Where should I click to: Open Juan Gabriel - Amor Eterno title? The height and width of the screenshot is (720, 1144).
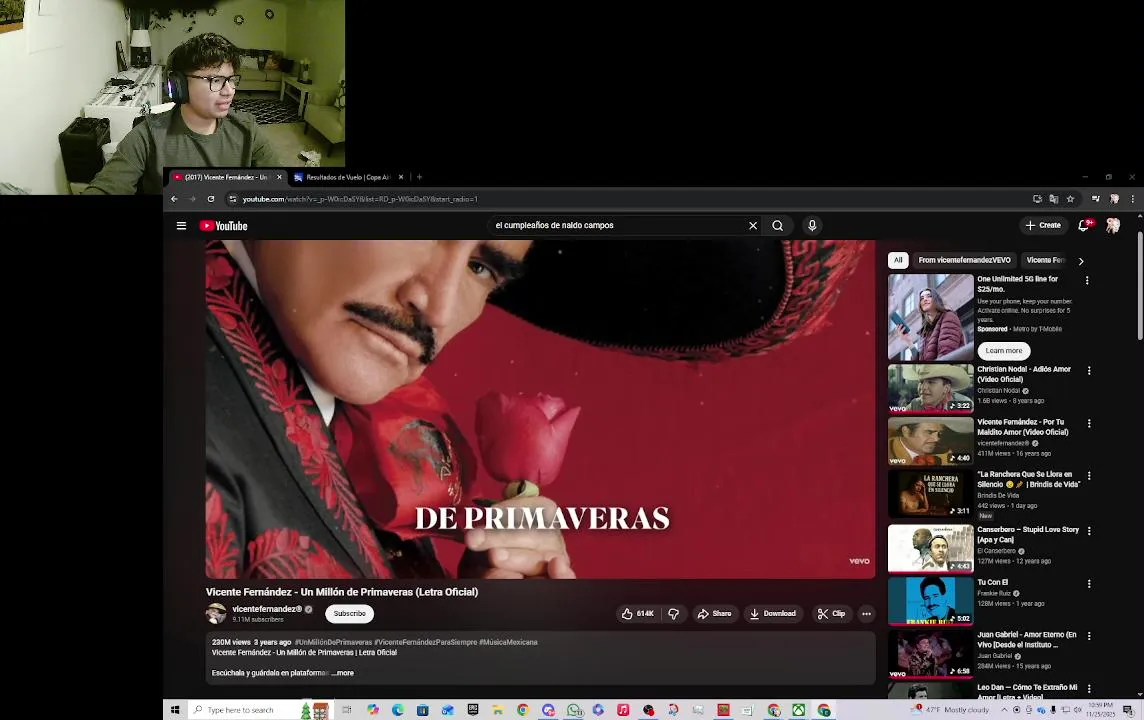click(x=1027, y=640)
